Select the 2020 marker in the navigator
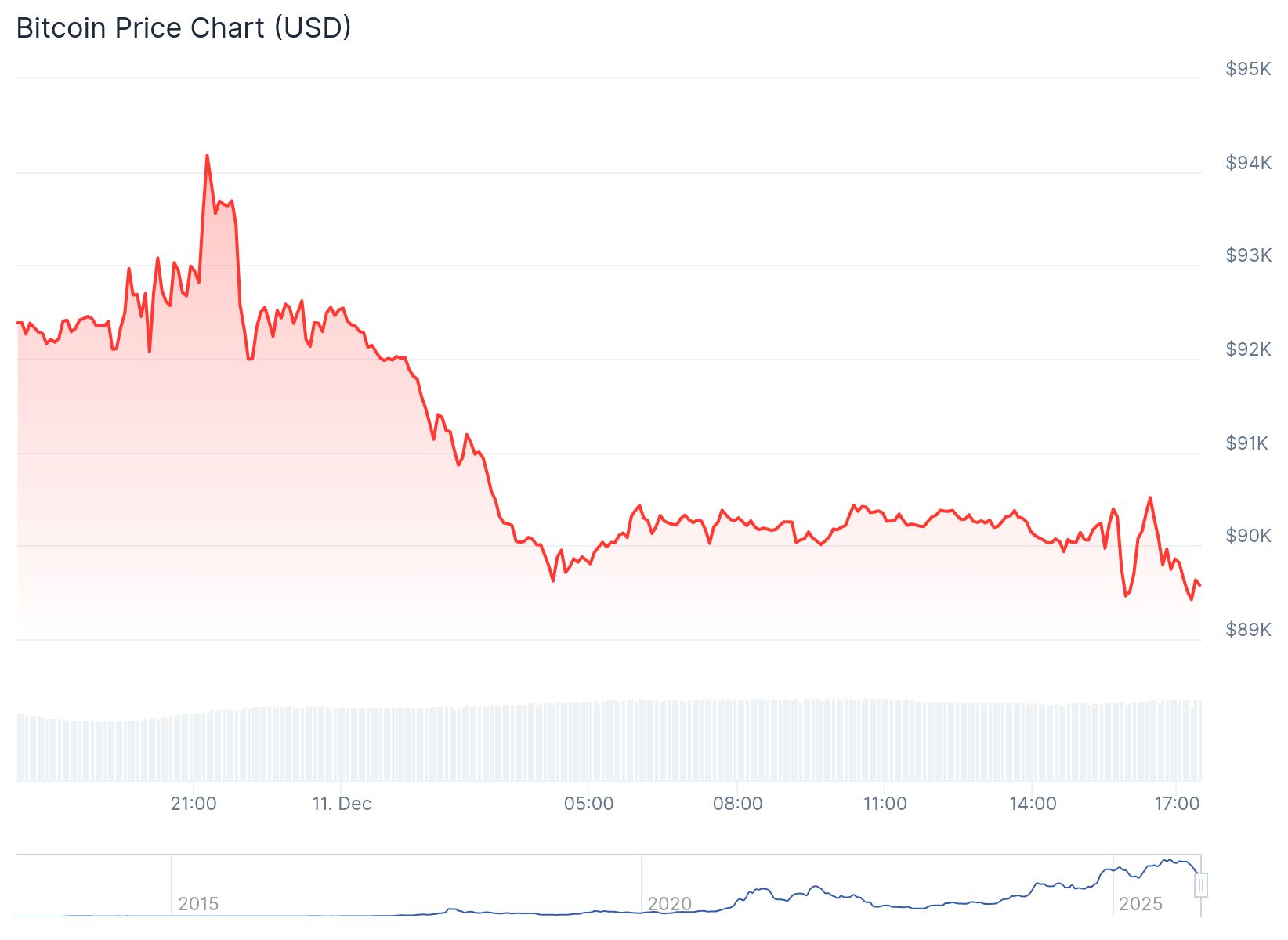The width and height of the screenshot is (1288, 940). 669,903
